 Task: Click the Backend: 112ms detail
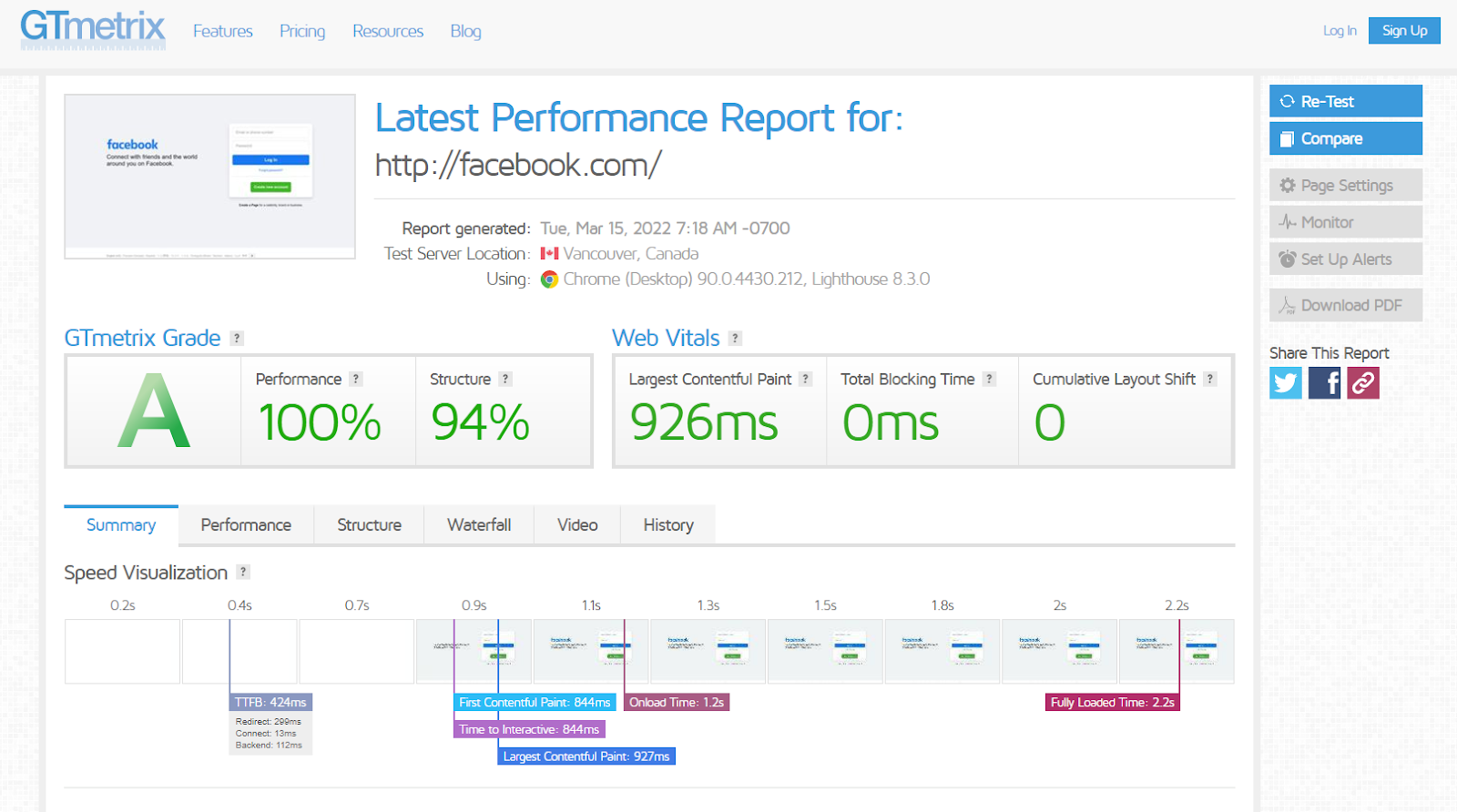(269, 745)
